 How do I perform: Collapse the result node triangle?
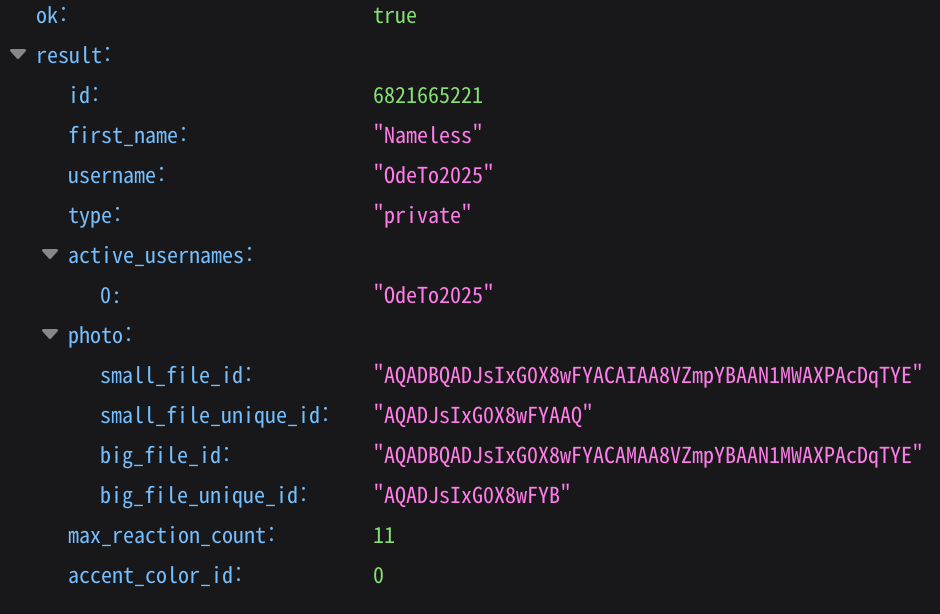pos(18,55)
